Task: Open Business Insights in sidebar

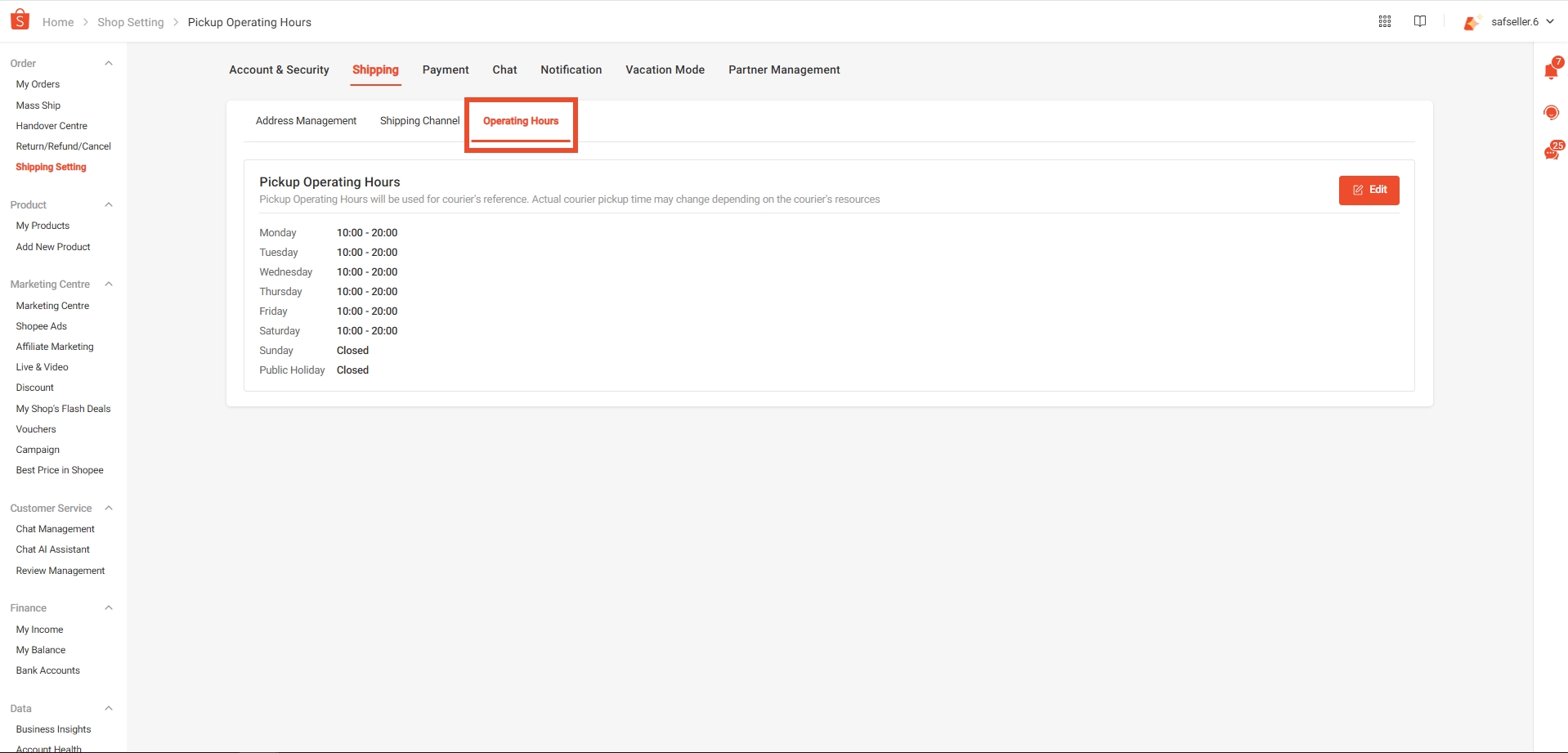Action: tap(53, 729)
